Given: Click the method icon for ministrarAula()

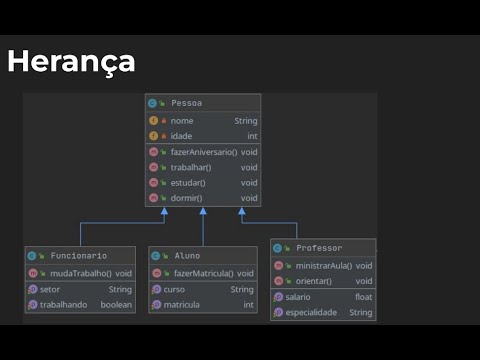Looking at the screenshot, I should coord(279,266).
